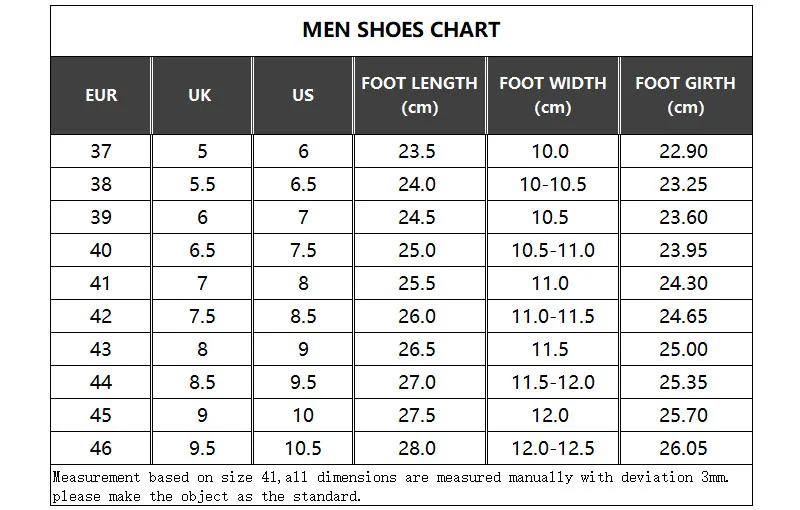Click the FOOT WIDTH (cm) header

click(x=552, y=95)
